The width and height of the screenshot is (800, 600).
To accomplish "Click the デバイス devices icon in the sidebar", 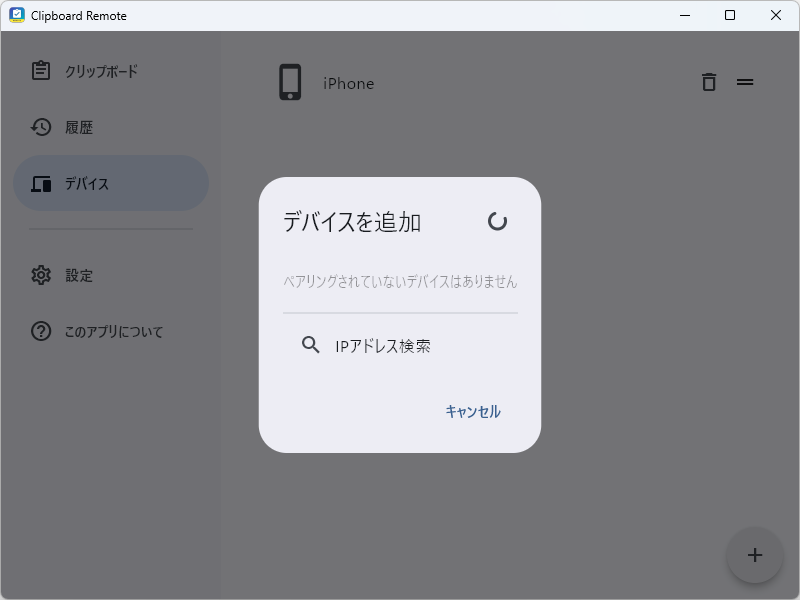I will click(x=40, y=183).
